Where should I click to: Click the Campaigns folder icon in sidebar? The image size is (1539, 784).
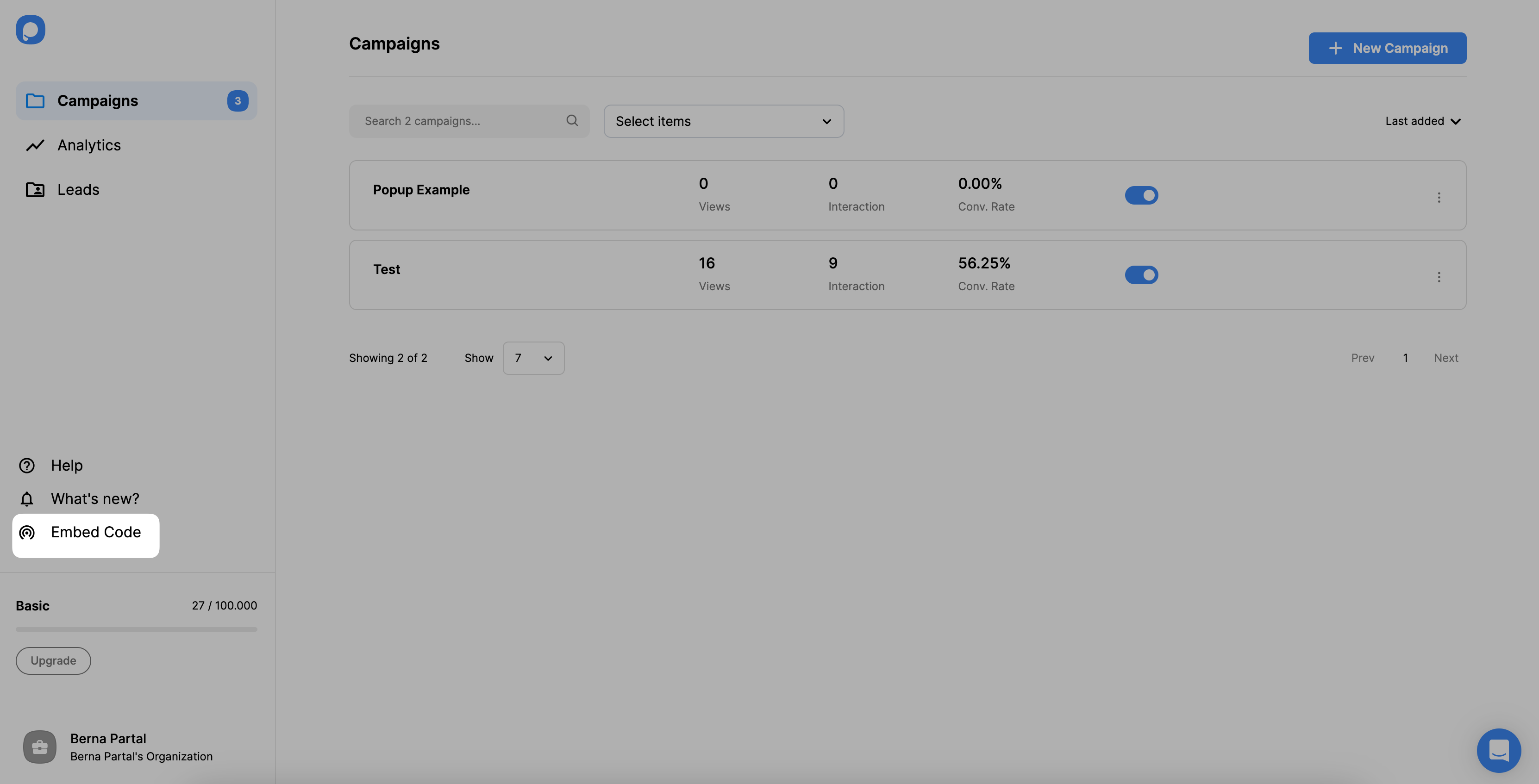point(33,100)
